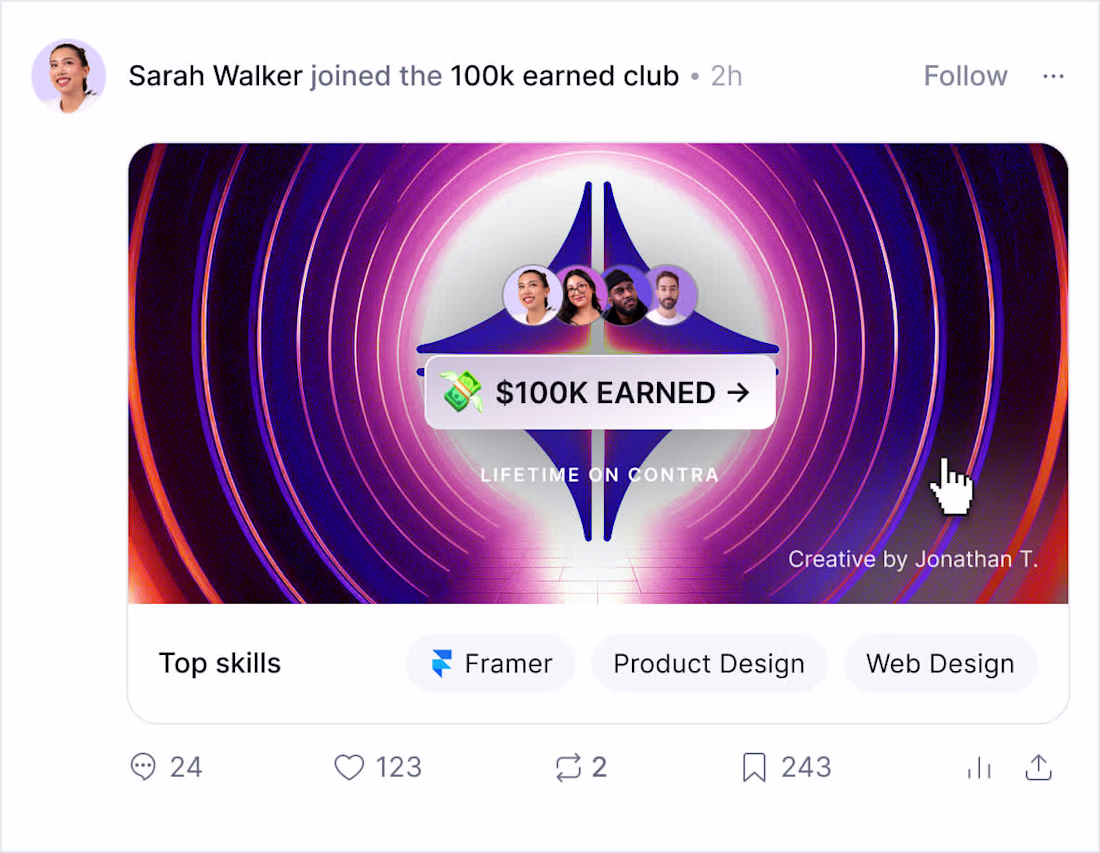Follow Sarah Walker
Viewport: 1100px width, 853px height.
tap(965, 76)
